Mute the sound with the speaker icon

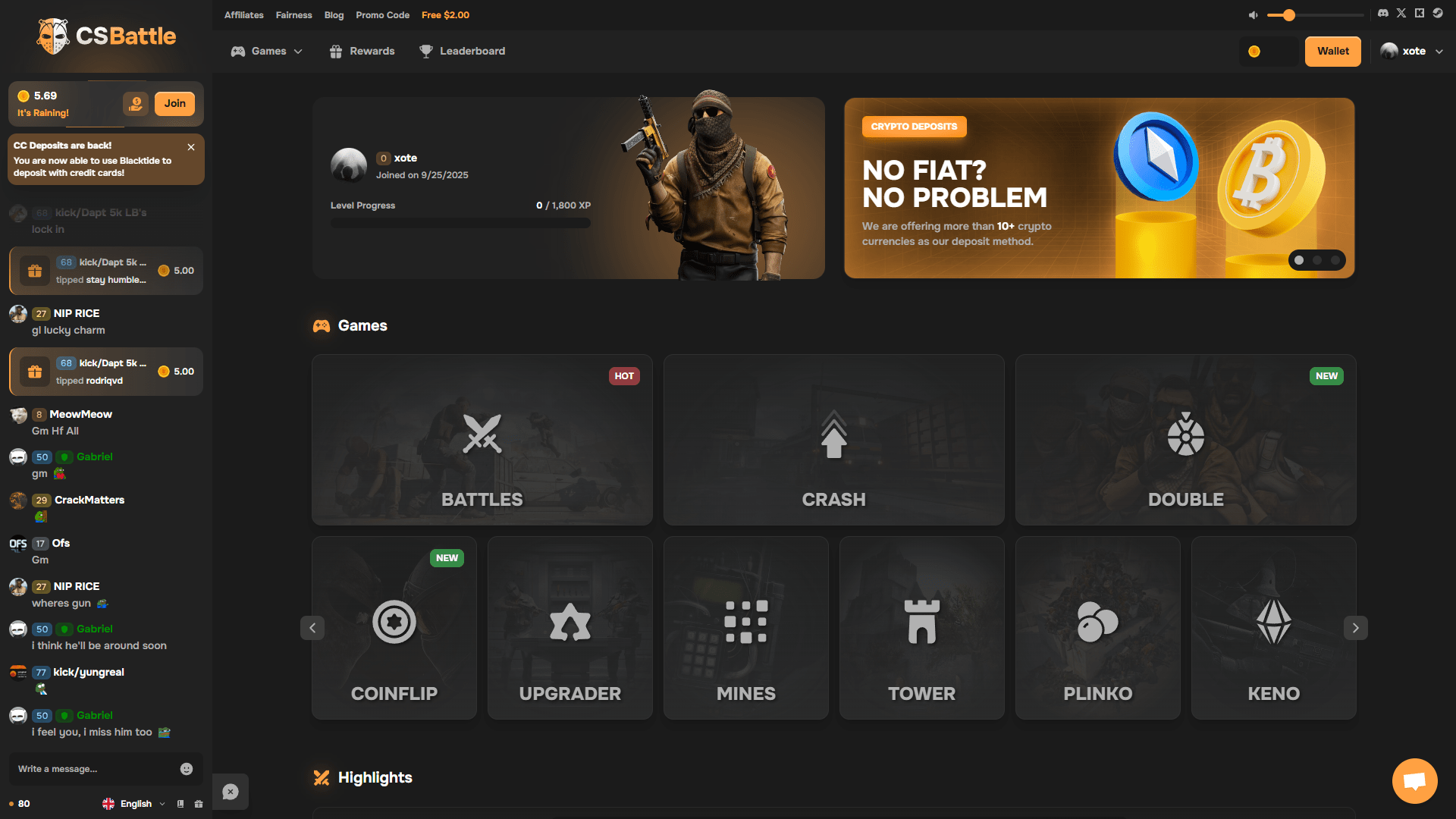(x=1253, y=14)
